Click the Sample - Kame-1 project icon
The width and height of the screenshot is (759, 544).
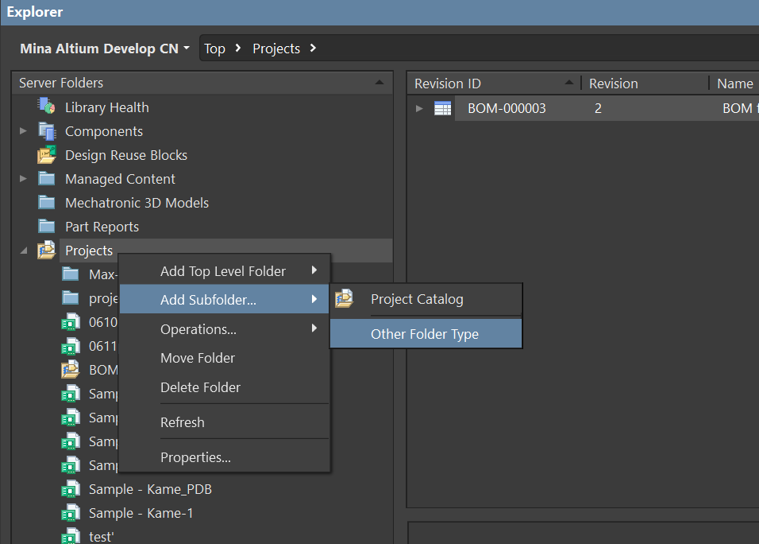(x=71, y=513)
